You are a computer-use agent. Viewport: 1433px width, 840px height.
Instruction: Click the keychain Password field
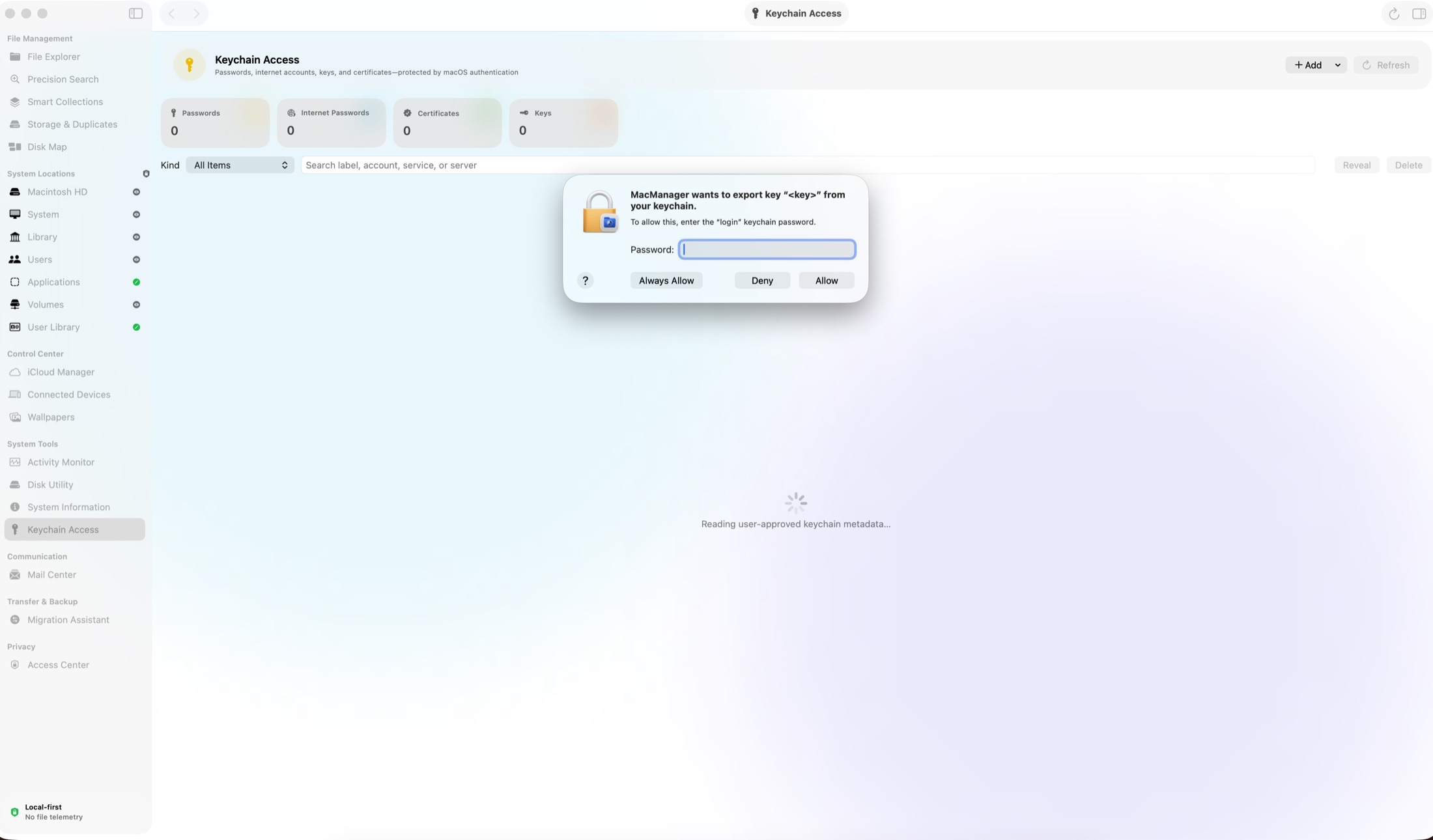767,249
